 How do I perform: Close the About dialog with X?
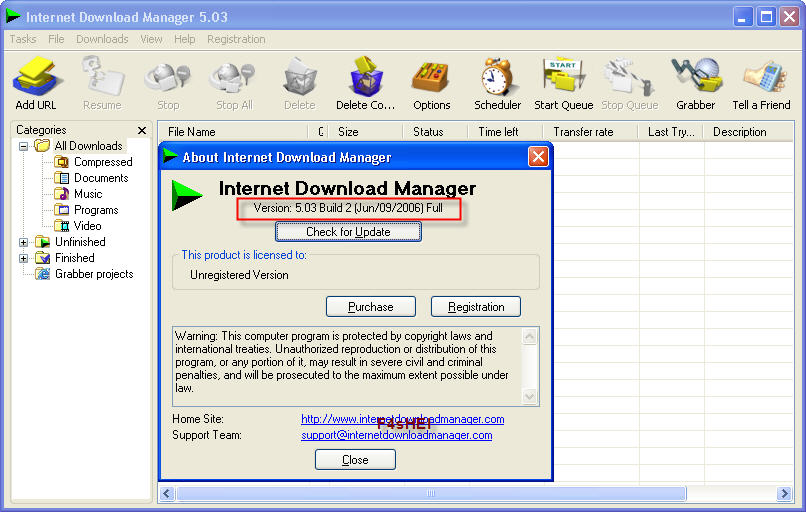tap(538, 157)
